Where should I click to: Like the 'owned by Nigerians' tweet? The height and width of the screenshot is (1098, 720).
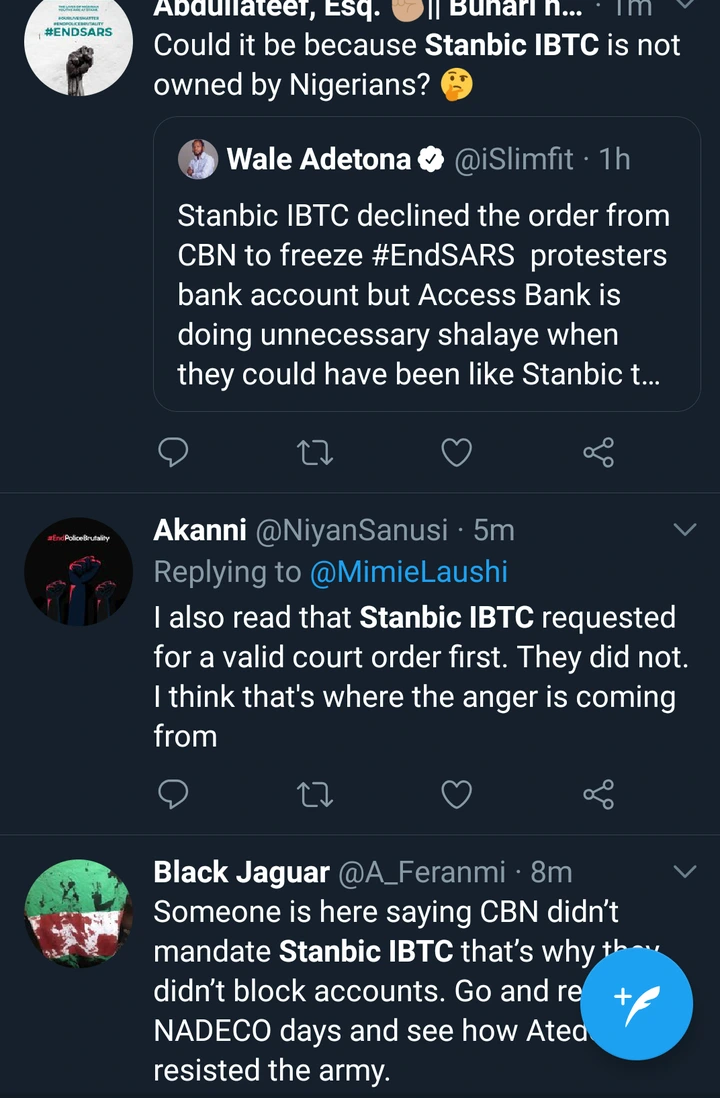[457, 453]
